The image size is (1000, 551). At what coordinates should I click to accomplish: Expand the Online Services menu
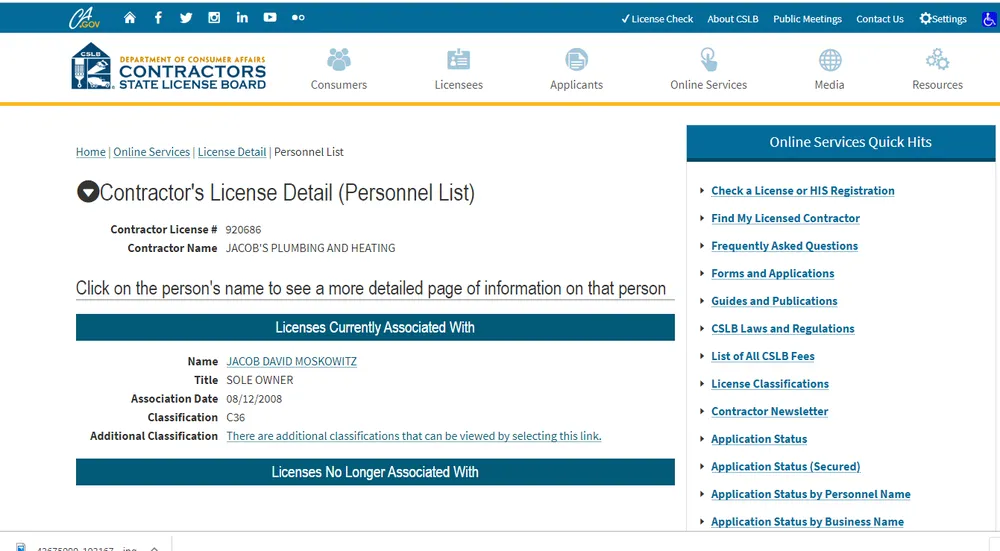(708, 69)
